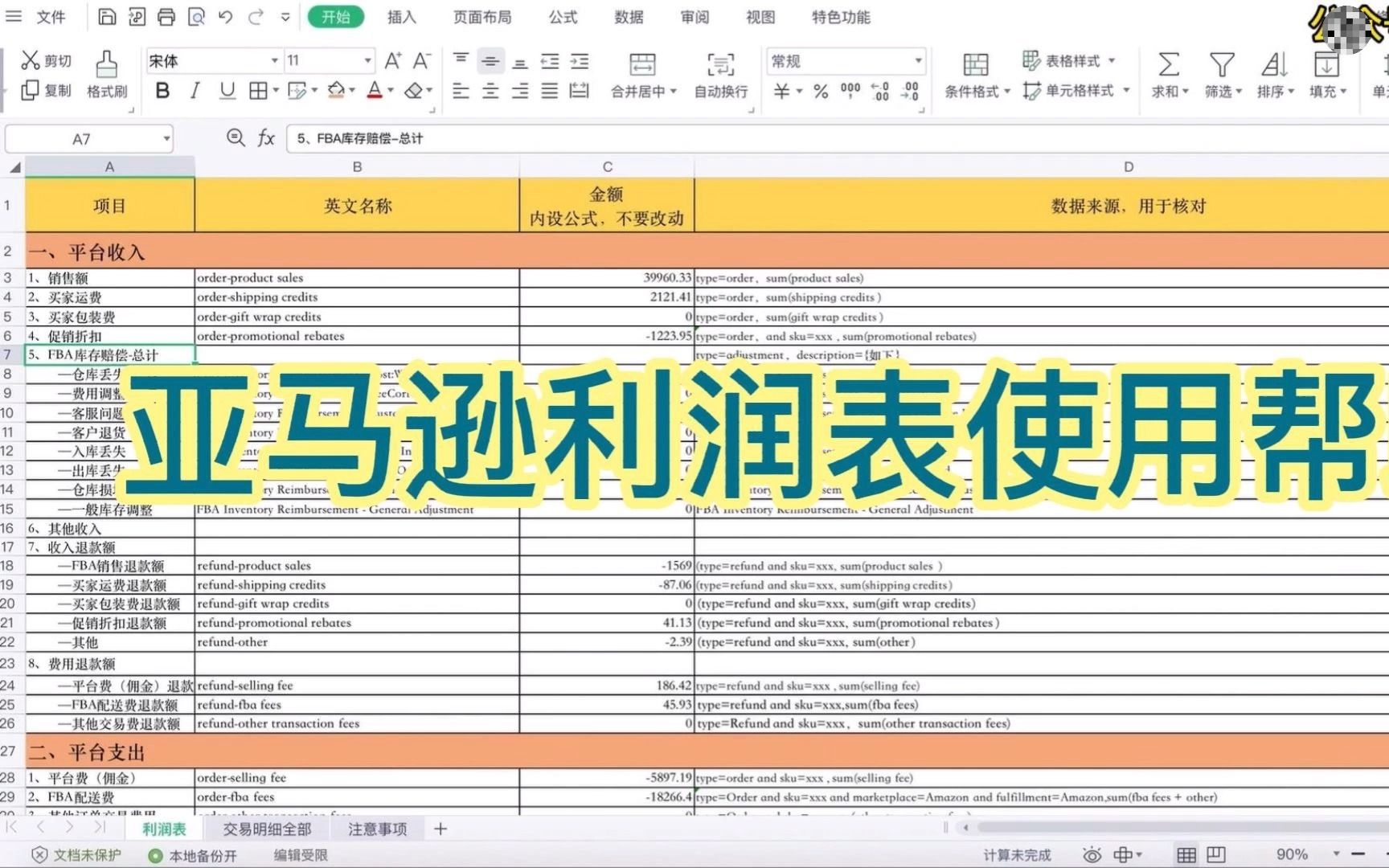Open the font size 11 dropdown
The width and height of the screenshot is (1389, 868).
pos(367,60)
